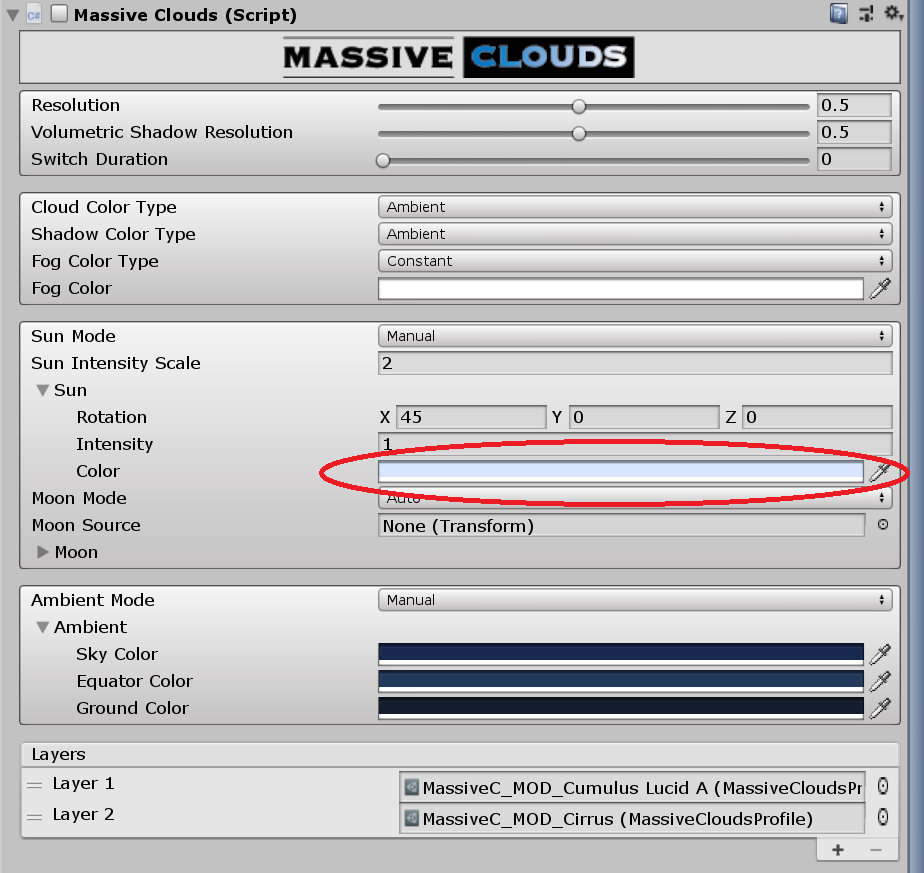Select the Layer 1 label
The width and height of the screenshot is (924, 873).
click(83, 783)
